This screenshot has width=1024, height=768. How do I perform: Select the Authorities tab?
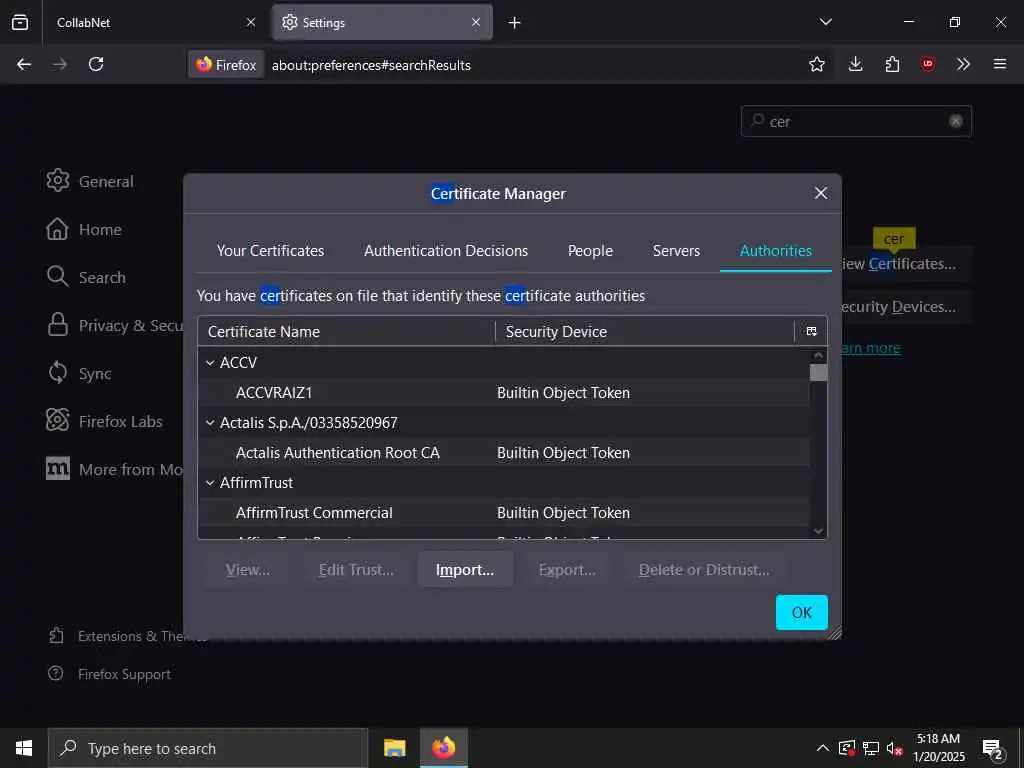[776, 251]
